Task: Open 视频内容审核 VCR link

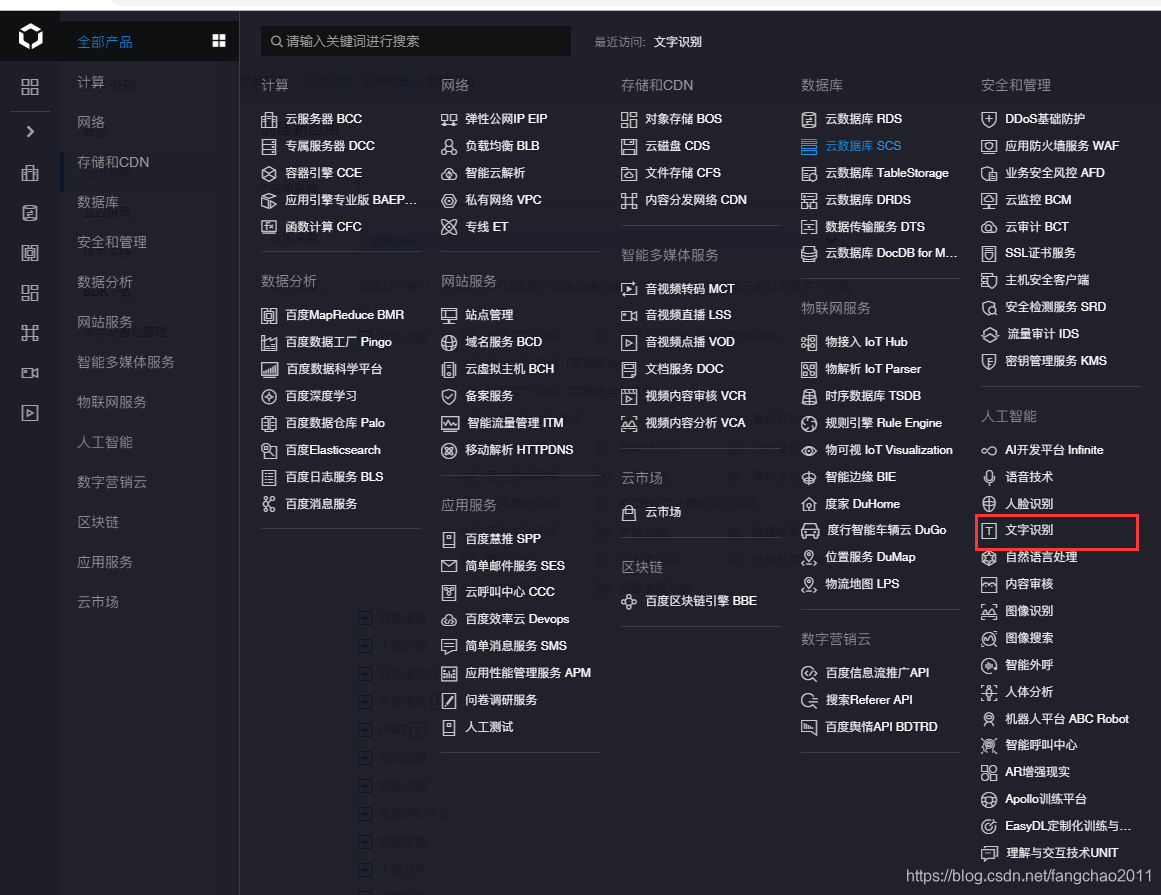Action: coord(695,396)
